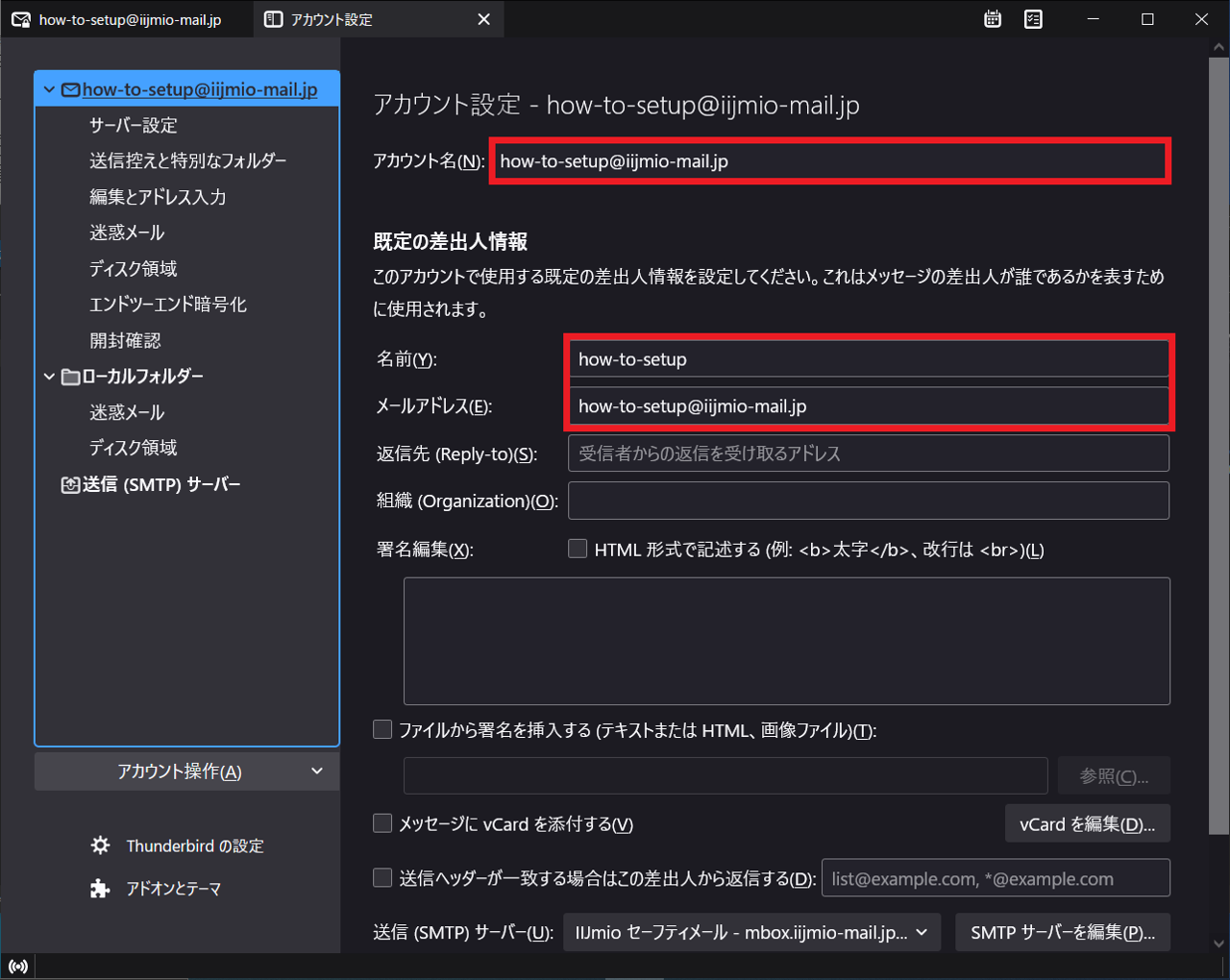Open 迷惑メール under ローカルフォルダー
Image resolution: width=1230 pixels, height=980 pixels.
point(127,413)
